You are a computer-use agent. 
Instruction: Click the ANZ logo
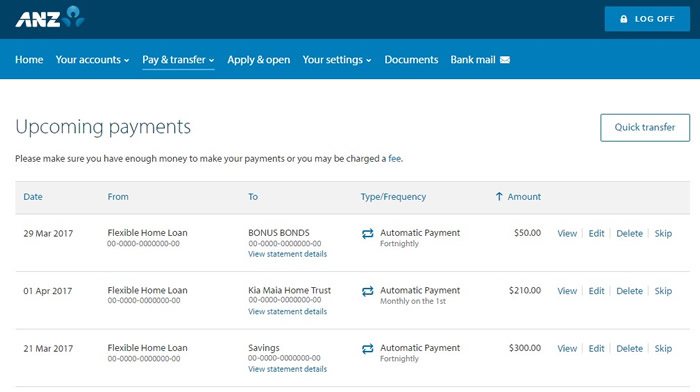coord(50,17)
